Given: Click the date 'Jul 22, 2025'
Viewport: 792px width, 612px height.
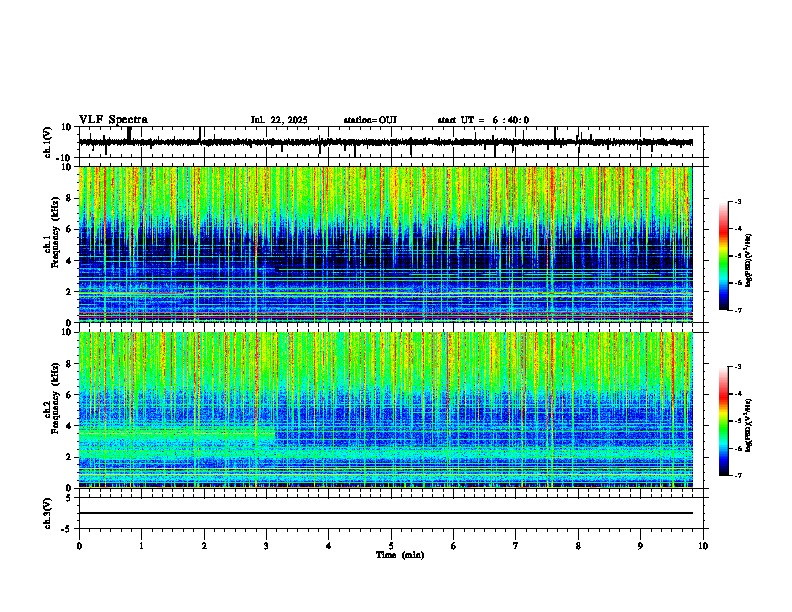Looking at the screenshot, I should click(x=279, y=120).
